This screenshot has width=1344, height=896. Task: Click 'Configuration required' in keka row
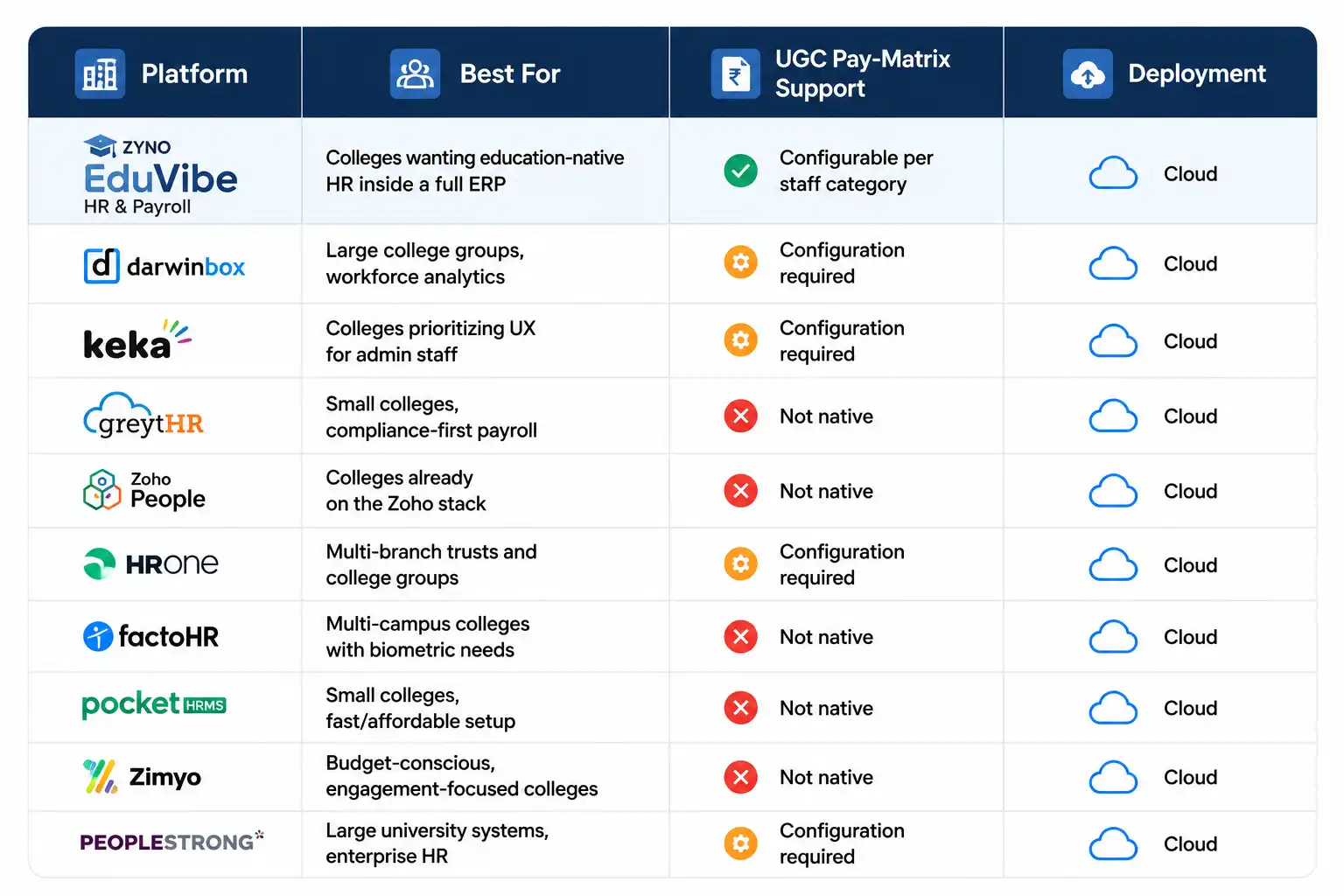pyautogui.click(x=842, y=340)
